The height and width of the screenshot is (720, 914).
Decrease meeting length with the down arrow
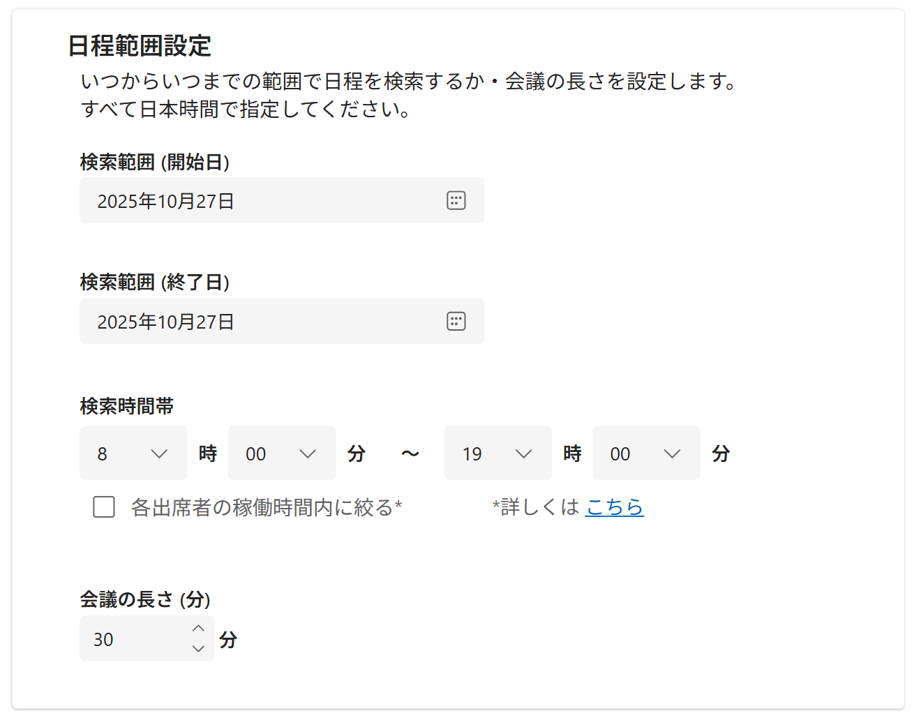coord(198,649)
